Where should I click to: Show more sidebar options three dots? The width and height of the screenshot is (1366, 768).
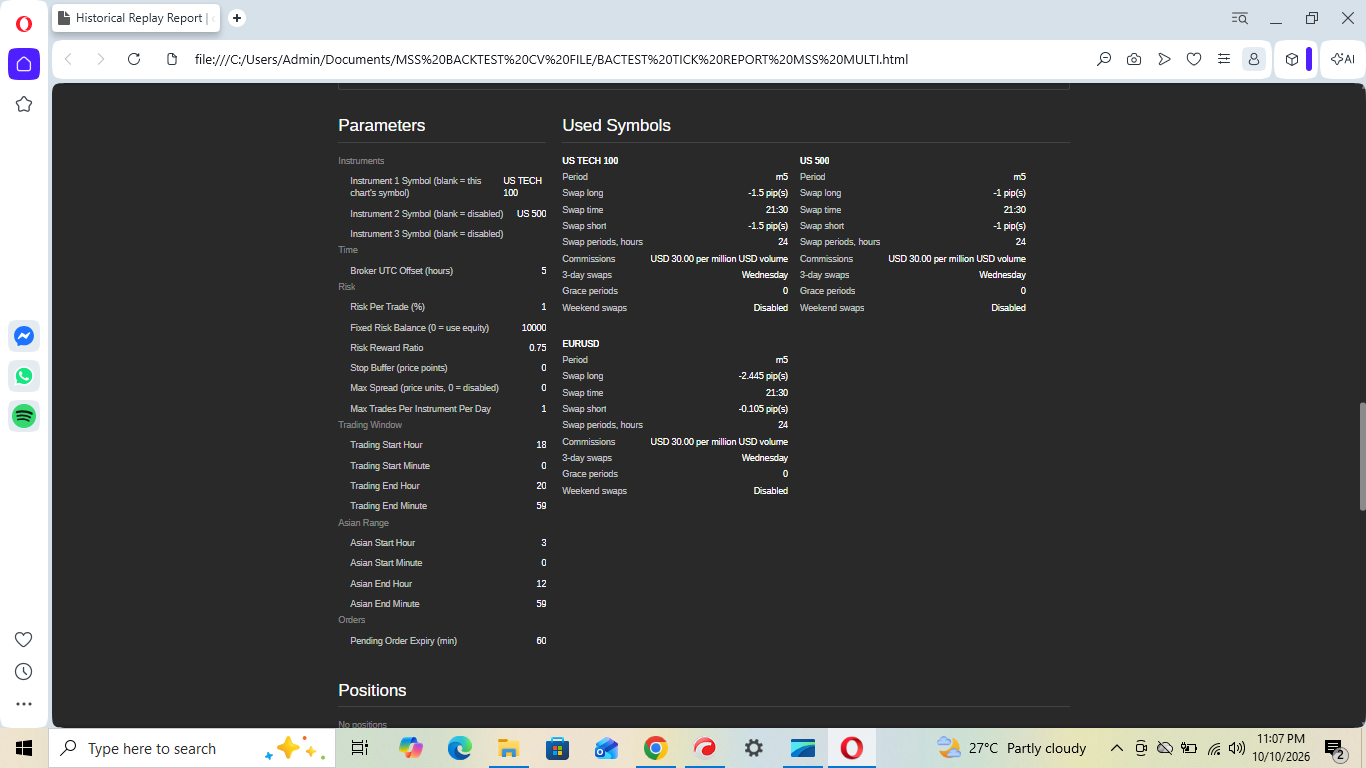24,704
